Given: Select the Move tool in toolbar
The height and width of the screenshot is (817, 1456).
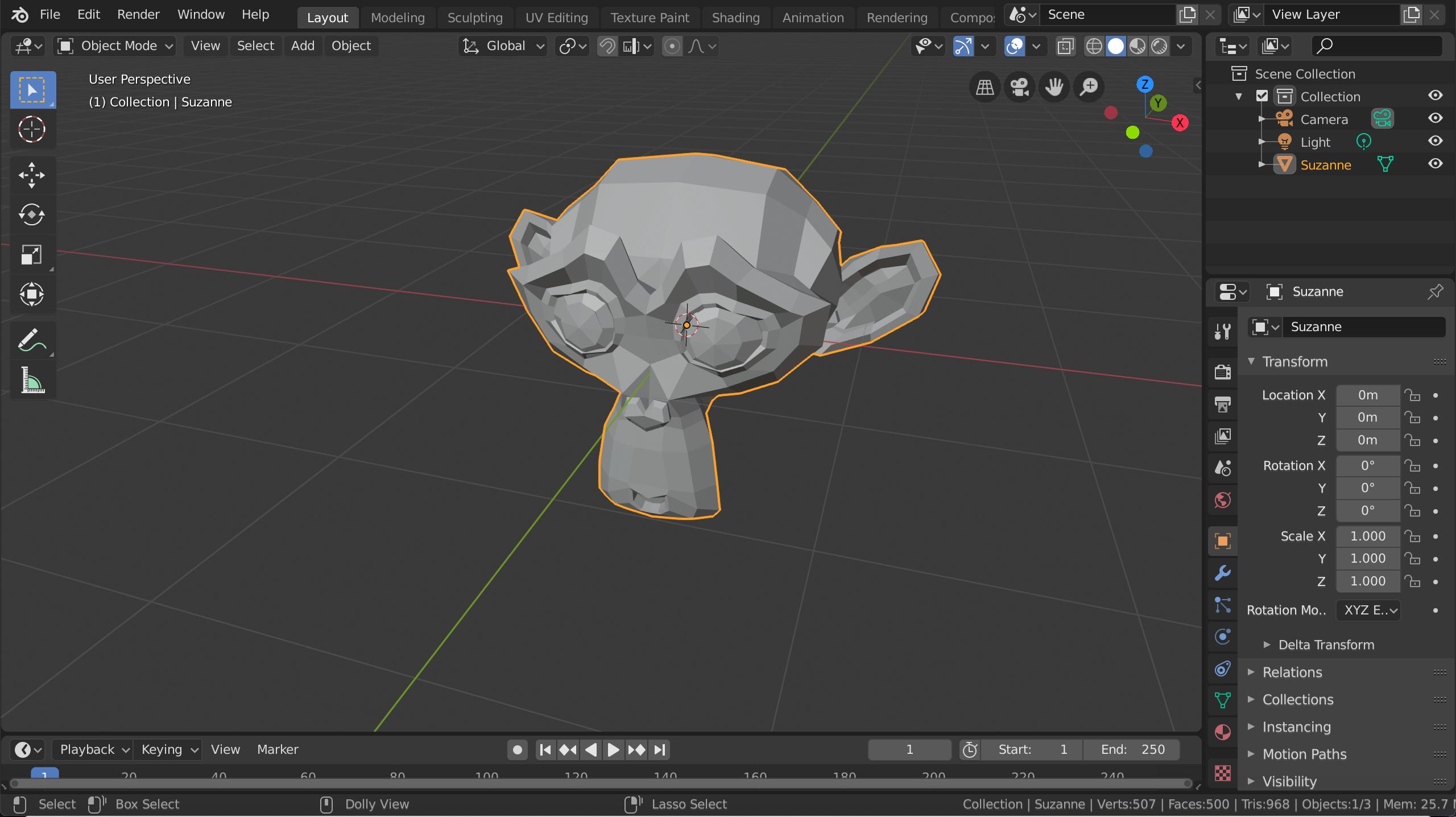Looking at the screenshot, I should point(32,175).
